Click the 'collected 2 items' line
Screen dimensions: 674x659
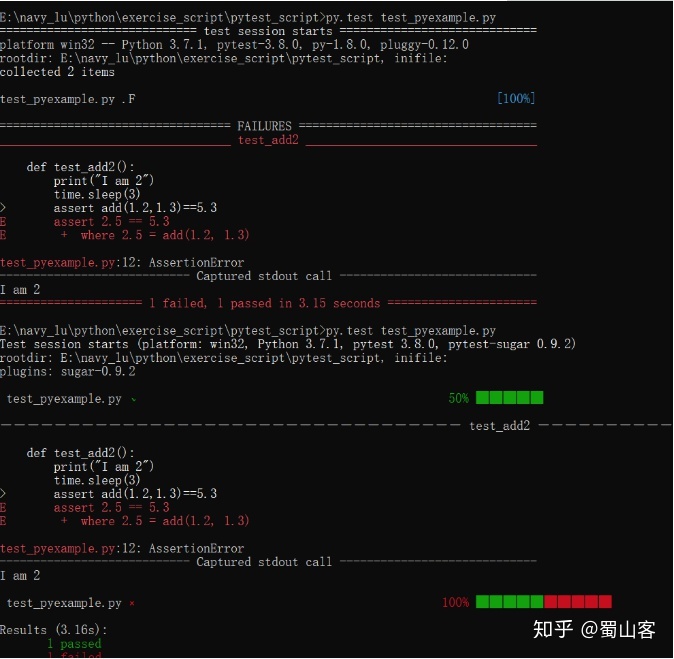click(x=57, y=72)
